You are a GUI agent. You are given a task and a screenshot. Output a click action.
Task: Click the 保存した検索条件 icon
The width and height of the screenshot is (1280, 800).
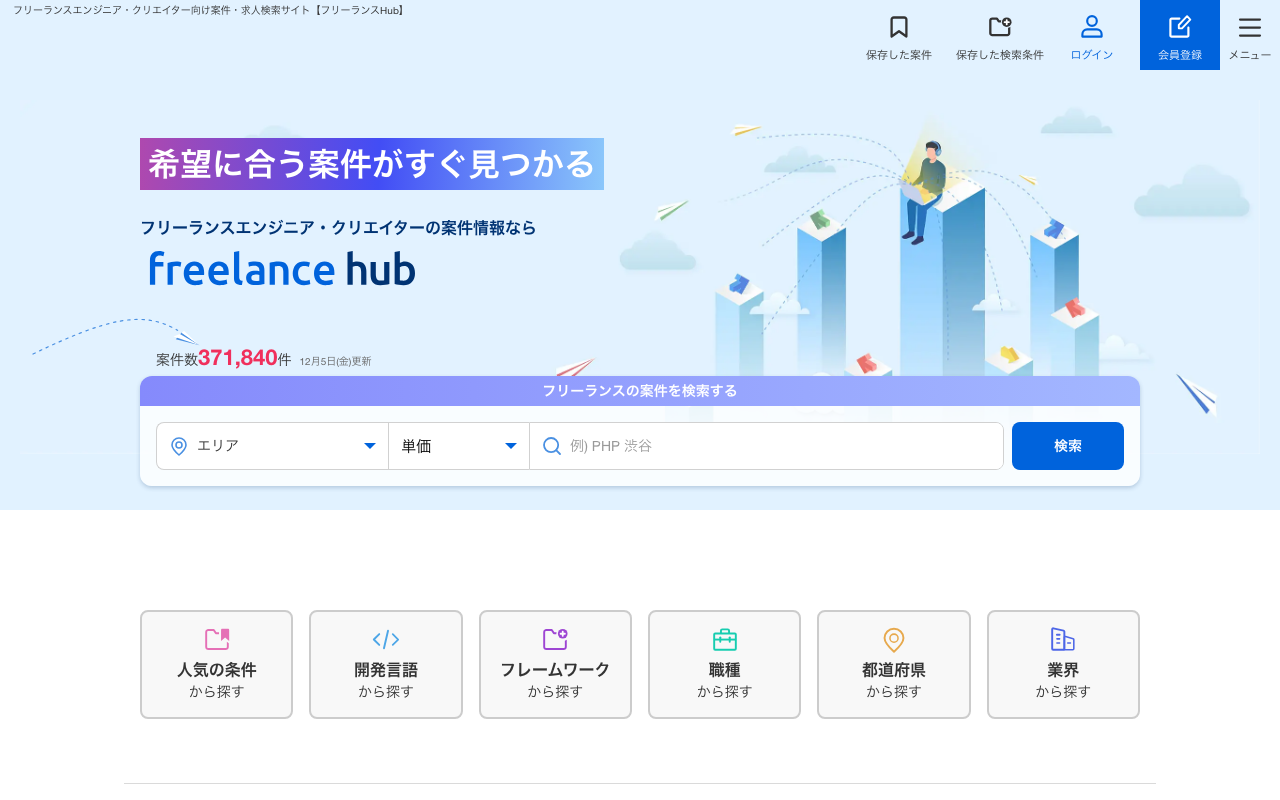pyautogui.click(x=999, y=26)
